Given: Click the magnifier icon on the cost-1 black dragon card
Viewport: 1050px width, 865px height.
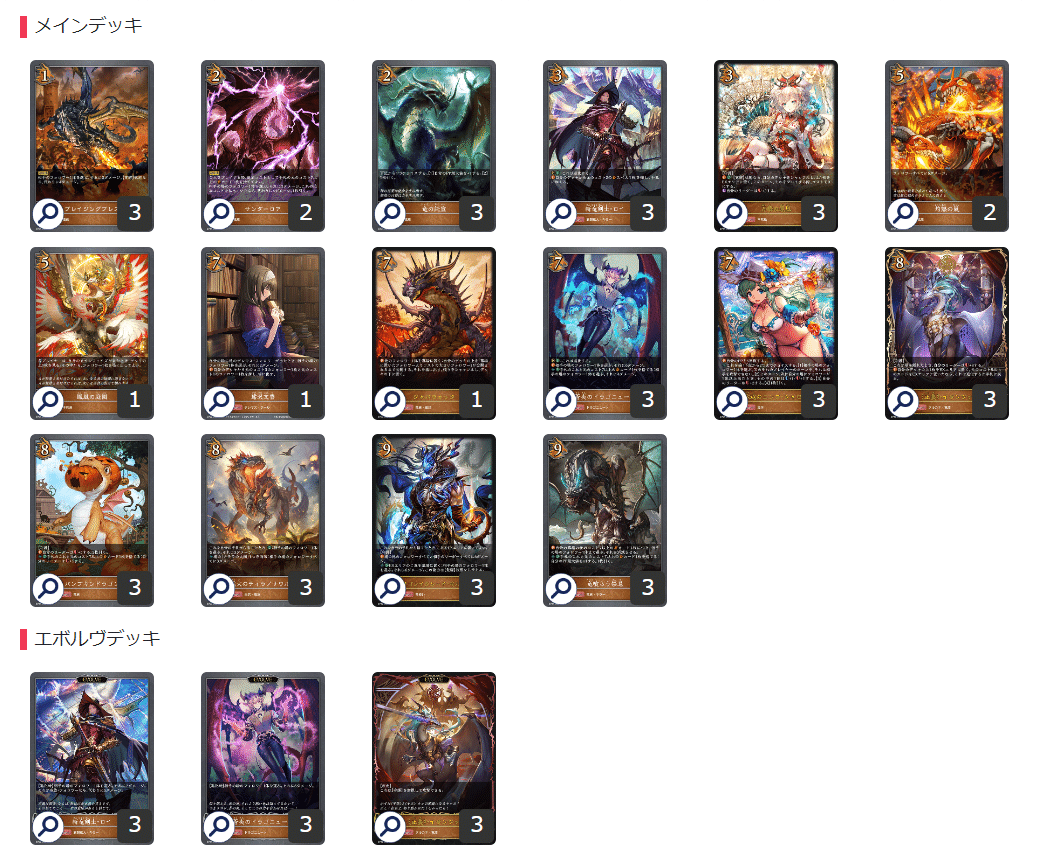Looking at the screenshot, I should 48,214.
